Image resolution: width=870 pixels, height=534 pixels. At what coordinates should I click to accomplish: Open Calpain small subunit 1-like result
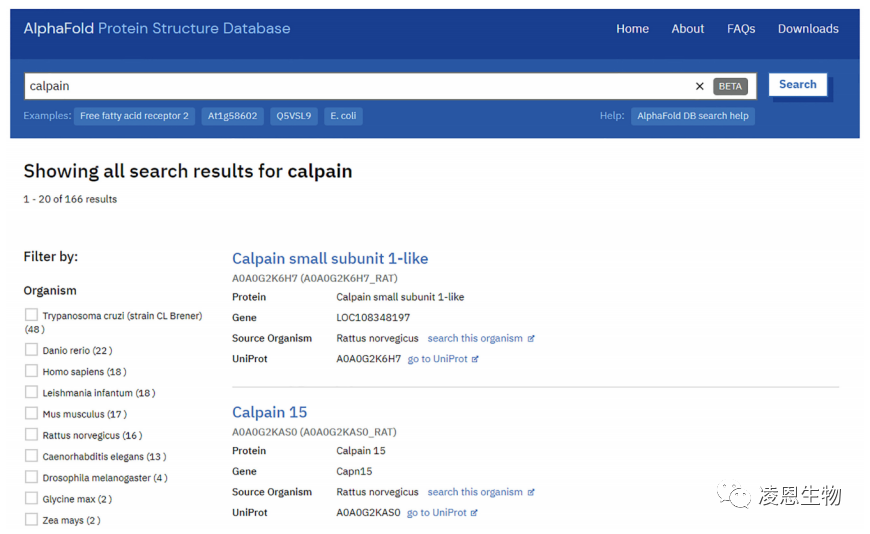[x=330, y=259]
